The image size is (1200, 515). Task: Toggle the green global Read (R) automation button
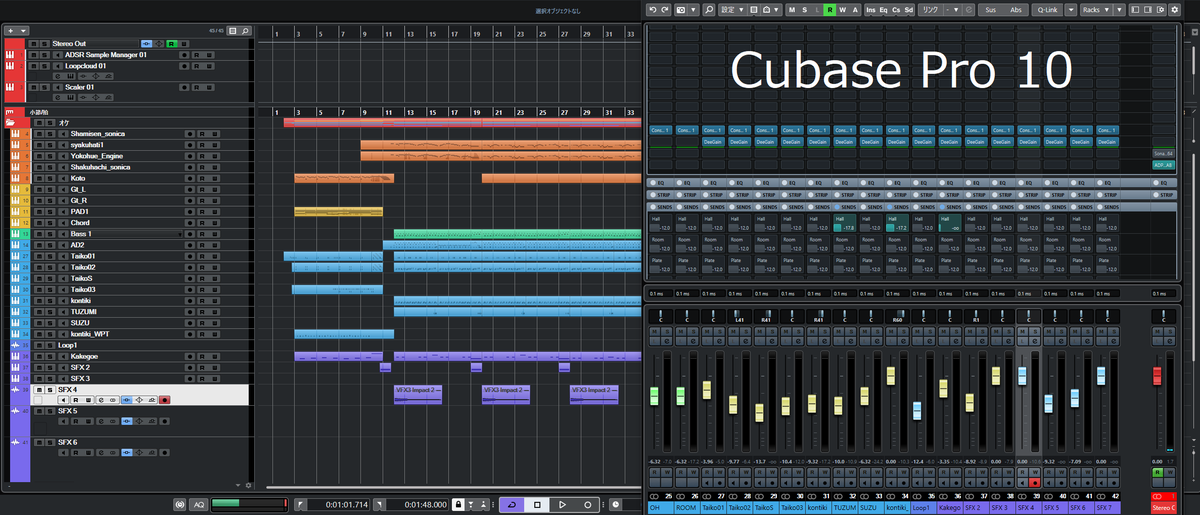tap(830, 9)
